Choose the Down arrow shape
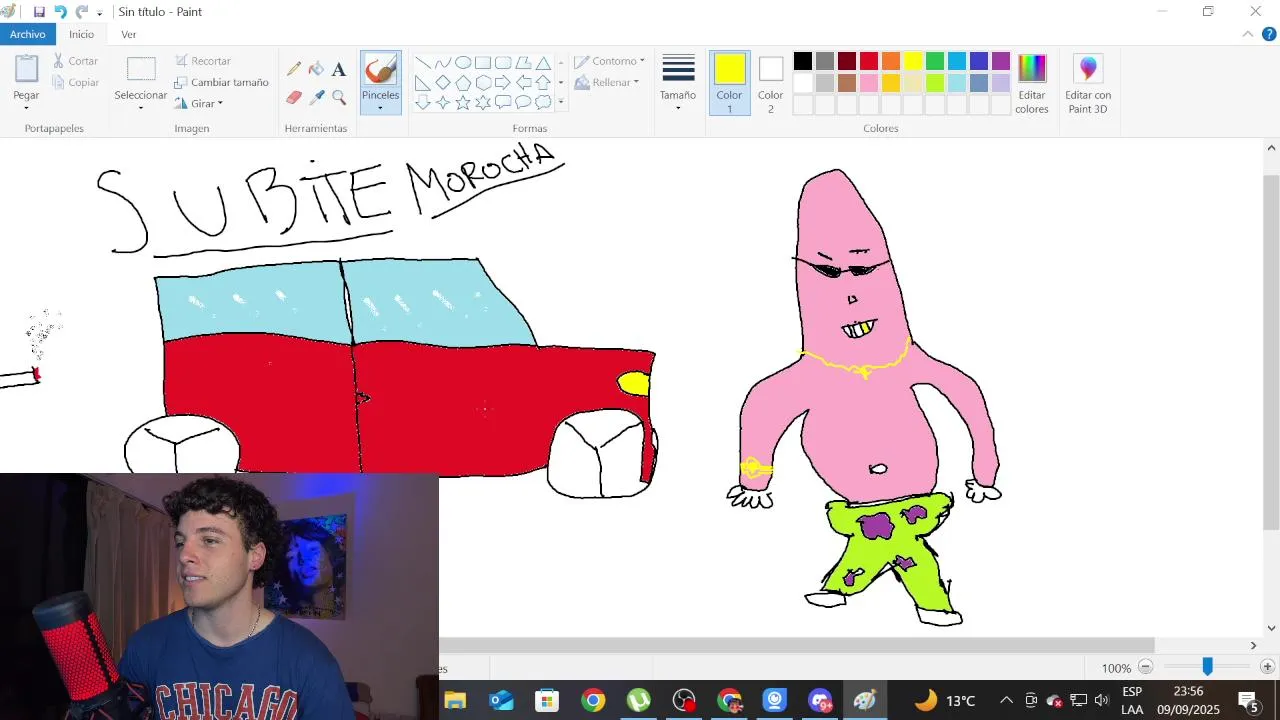Viewport: 1280px width, 720px height. [x=423, y=102]
